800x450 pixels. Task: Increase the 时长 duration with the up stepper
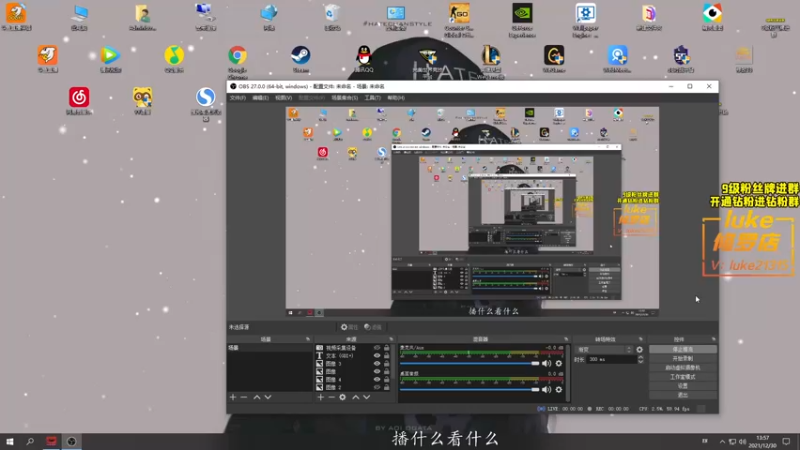pos(641,357)
